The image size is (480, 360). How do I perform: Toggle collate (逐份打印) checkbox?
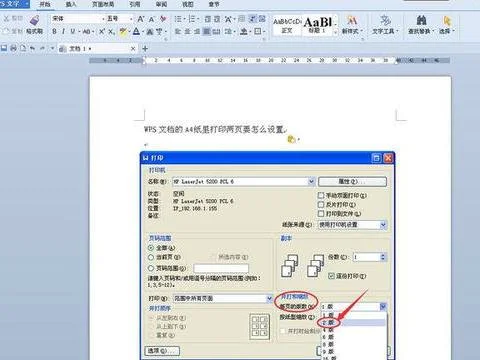click(331, 276)
